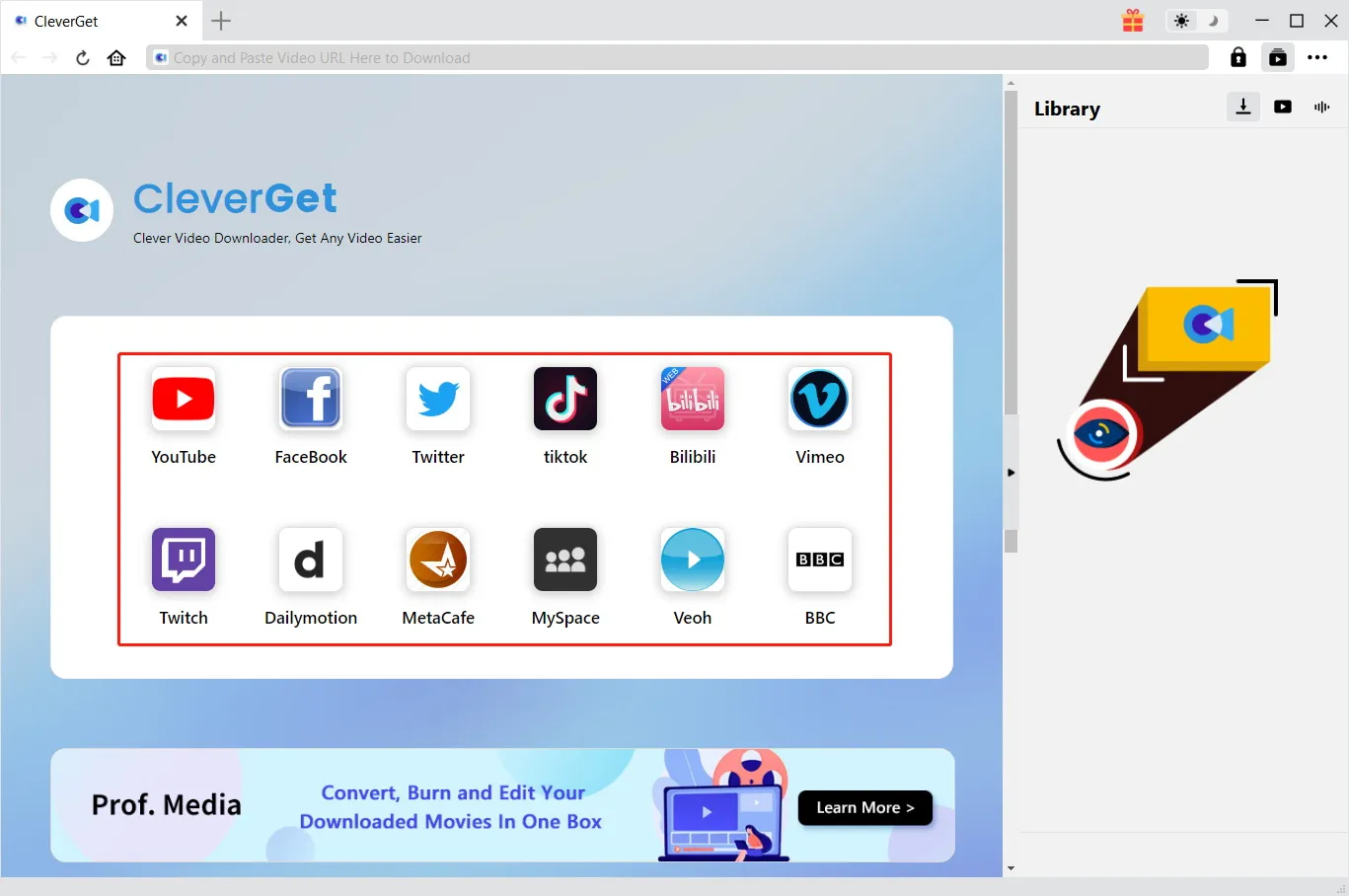The height and width of the screenshot is (896, 1349).
Task: Open the FaceBook site shortcut
Action: click(x=311, y=400)
